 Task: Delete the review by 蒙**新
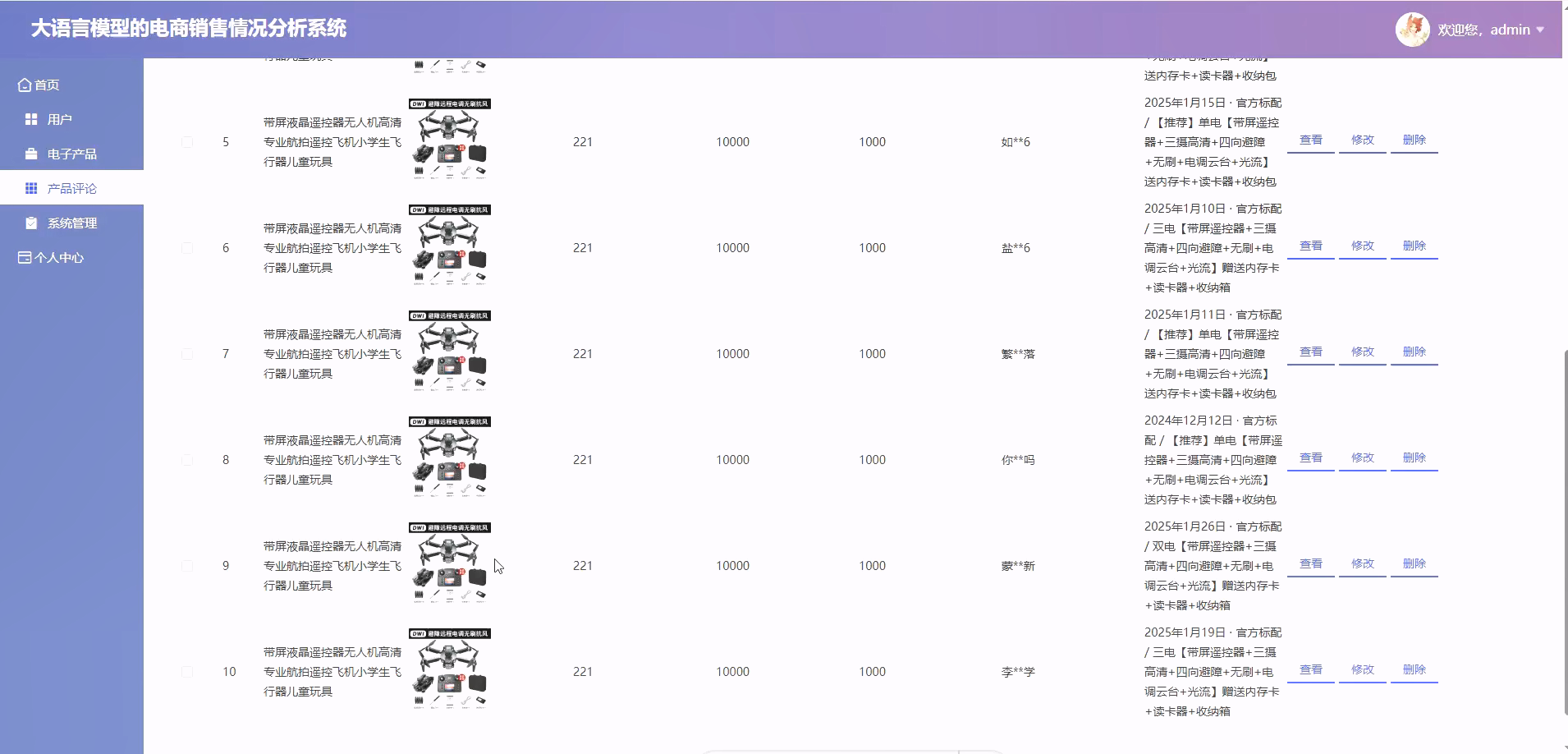[1414, 564]
